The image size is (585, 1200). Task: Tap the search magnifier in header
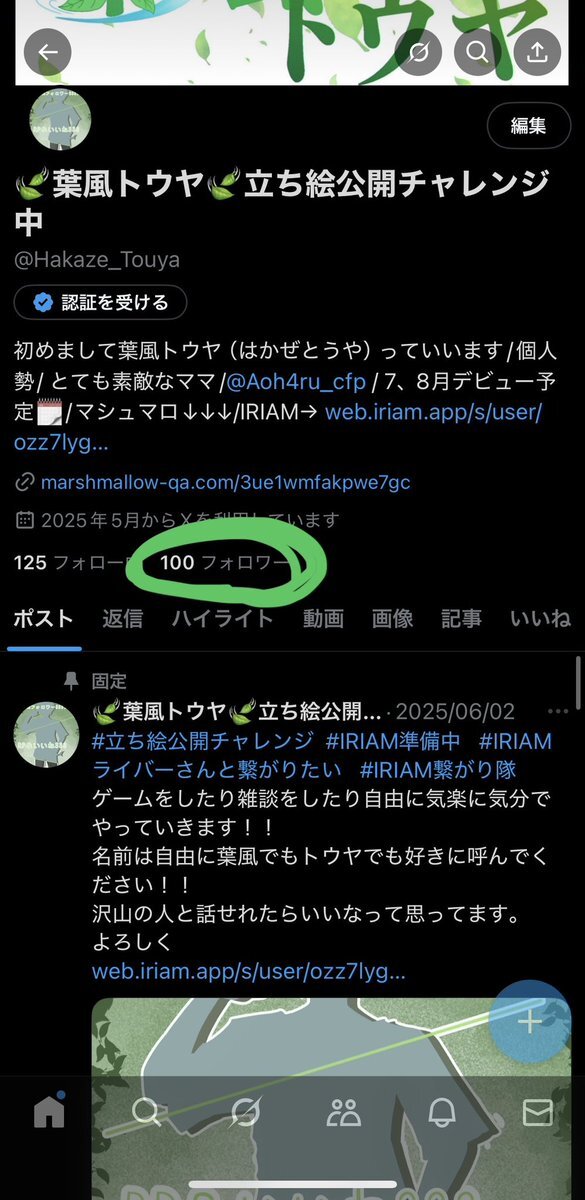click(478, 54)
